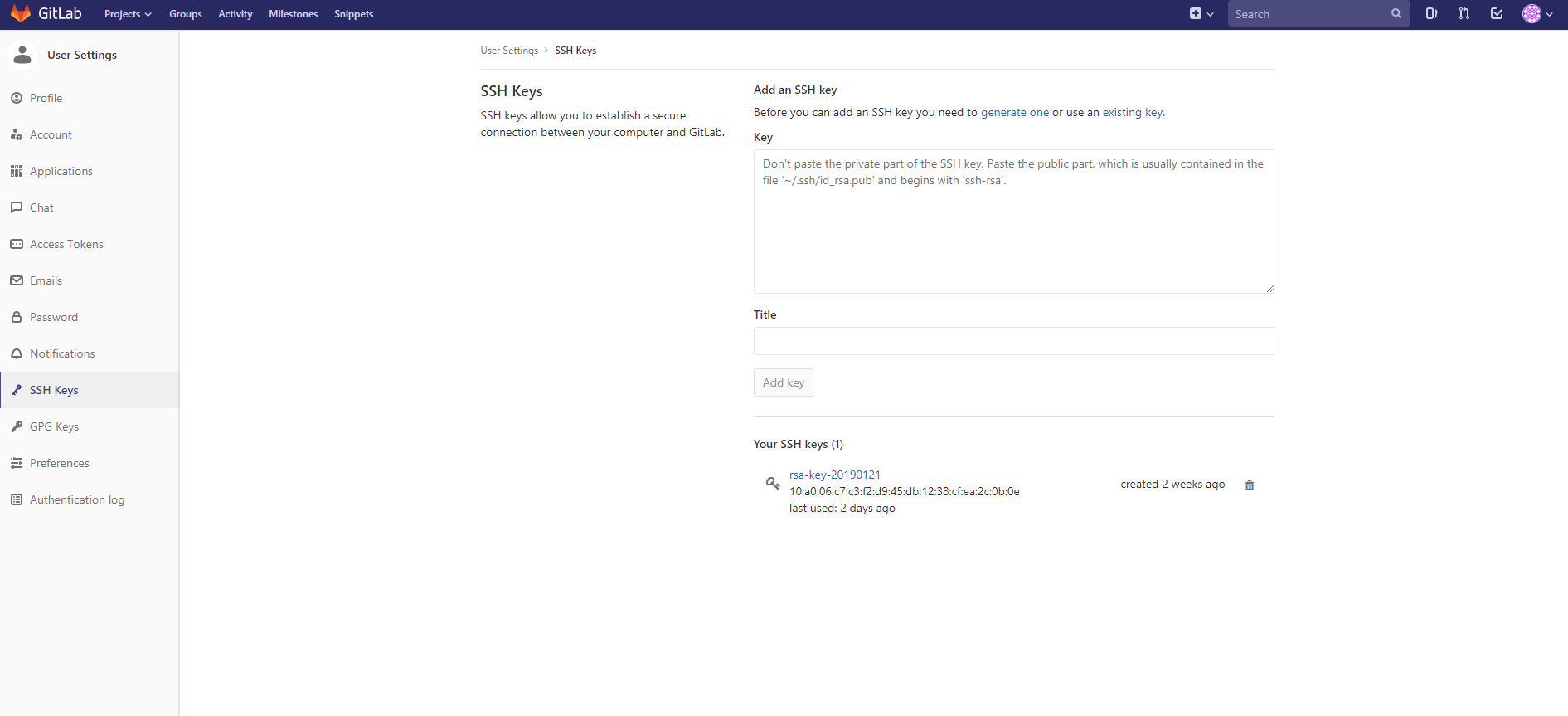1568x716 pixels.
Task: Open Milestones in top navigation
Action: [294, 14]
